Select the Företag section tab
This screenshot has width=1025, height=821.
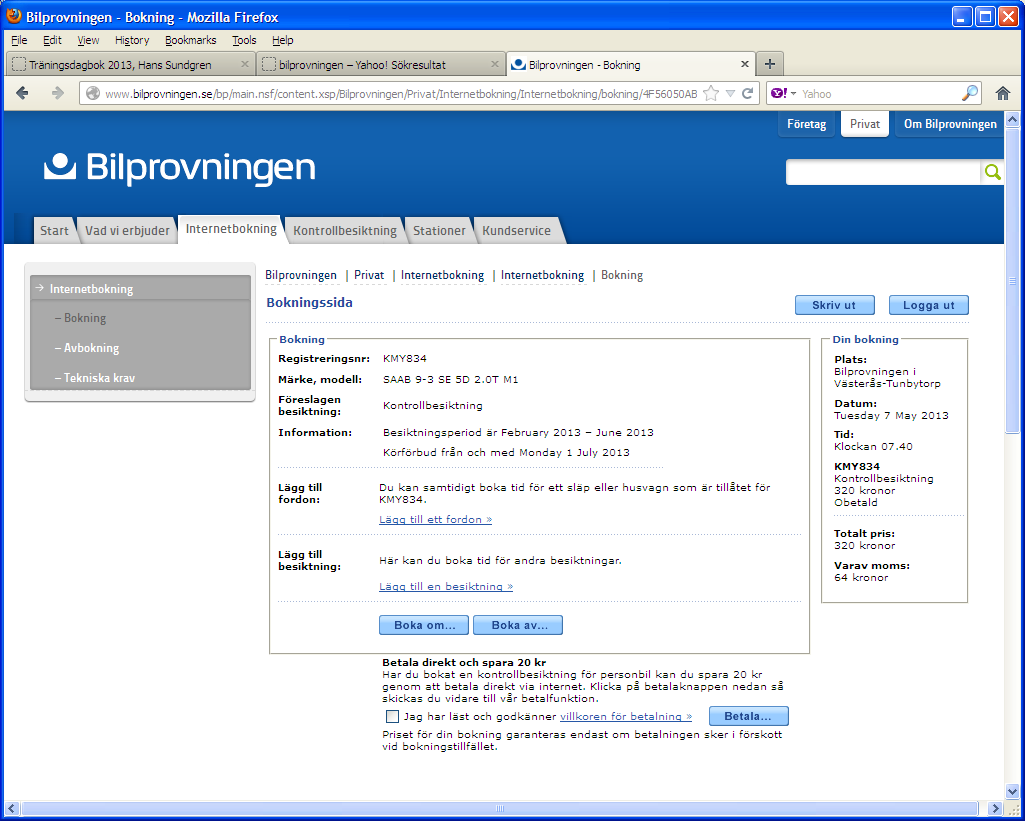tap(806, 124)
